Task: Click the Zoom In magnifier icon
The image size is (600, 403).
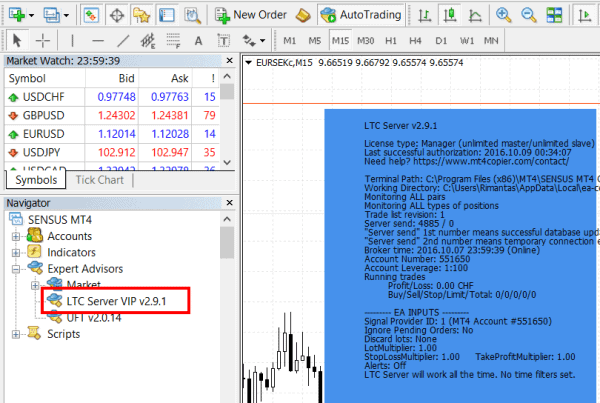Action: 503,15
